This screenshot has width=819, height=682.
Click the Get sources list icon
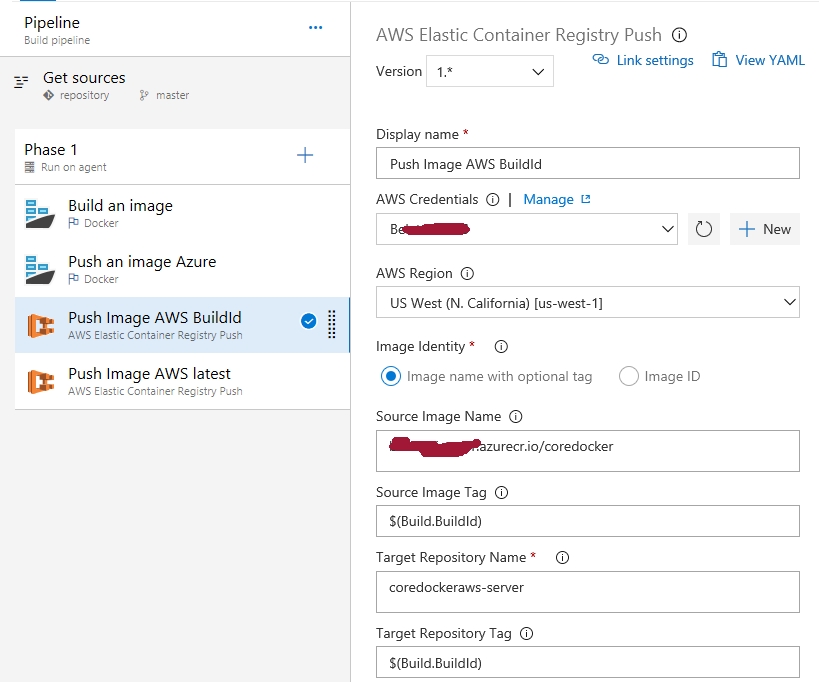tap(21, 82)
